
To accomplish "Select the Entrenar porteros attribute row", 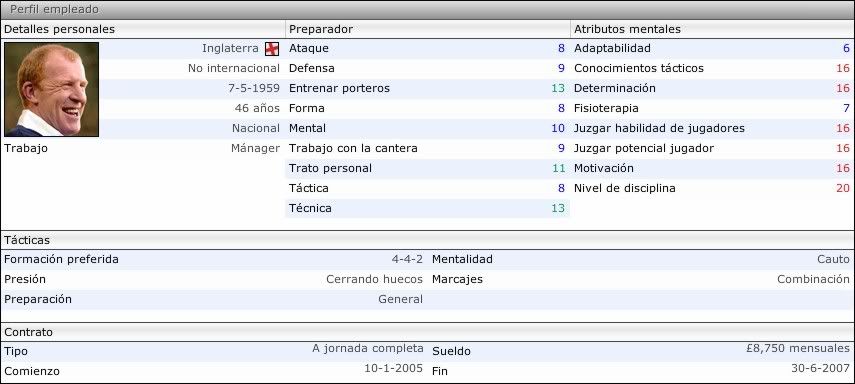I will coord(428,88).
